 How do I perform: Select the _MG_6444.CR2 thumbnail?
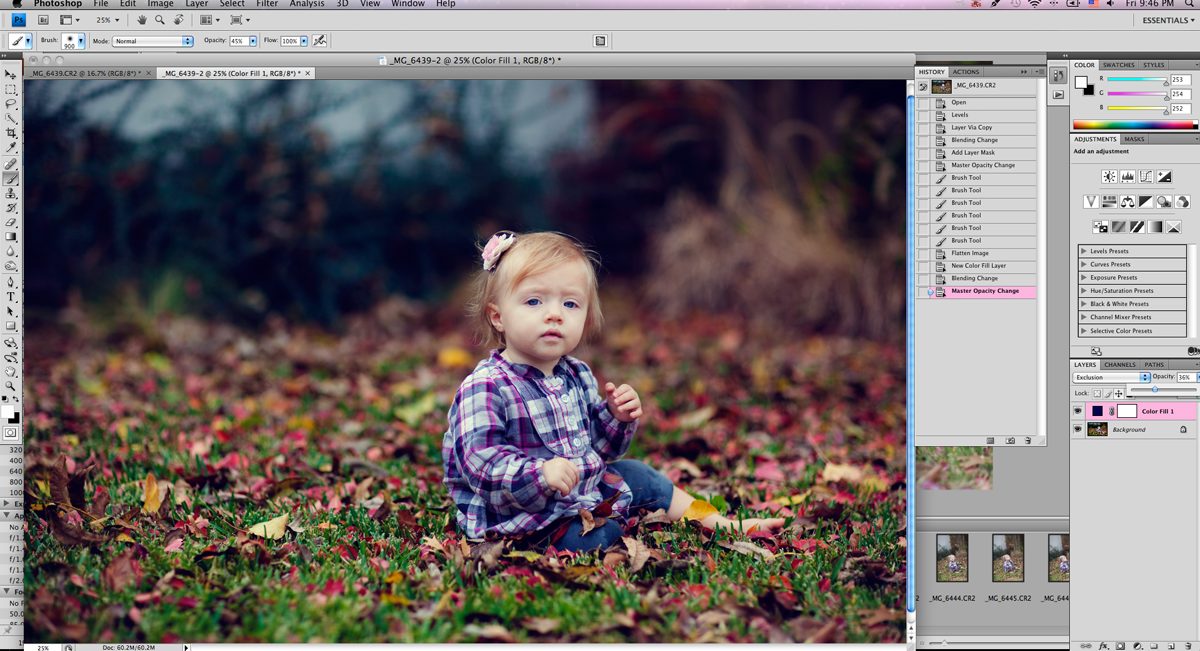tap(952, 557)
